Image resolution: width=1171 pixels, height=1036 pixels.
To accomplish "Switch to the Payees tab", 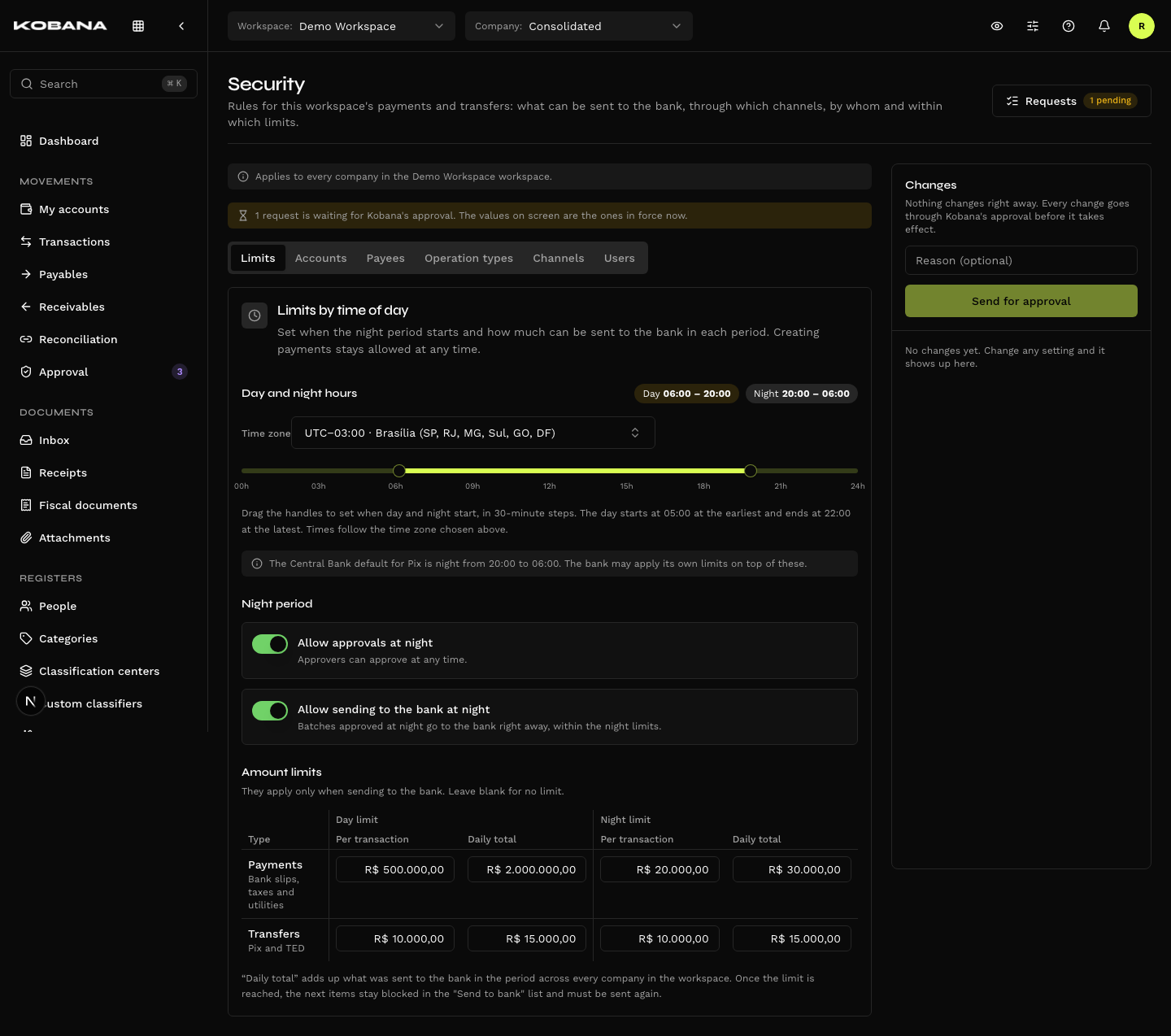I will click(x=385, y=258).
